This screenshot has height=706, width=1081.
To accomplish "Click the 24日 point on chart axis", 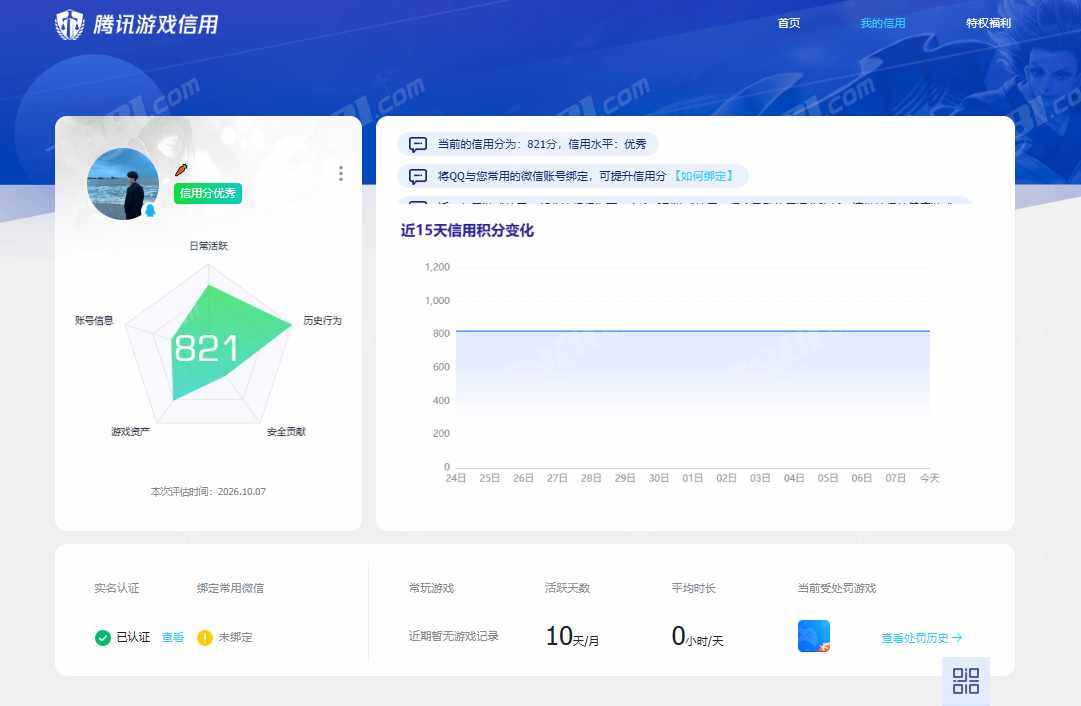I will click(x=456, y=478).
